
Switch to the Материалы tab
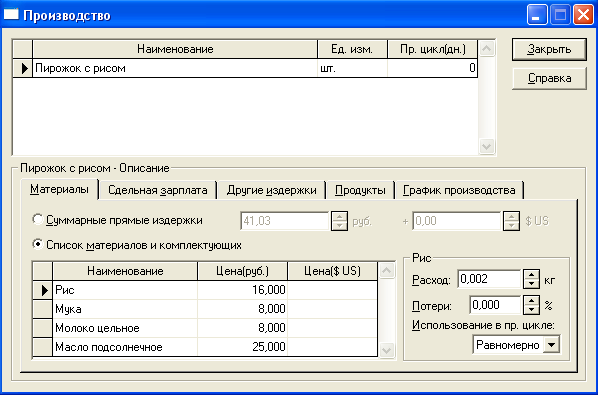click(x=59, y=189)
